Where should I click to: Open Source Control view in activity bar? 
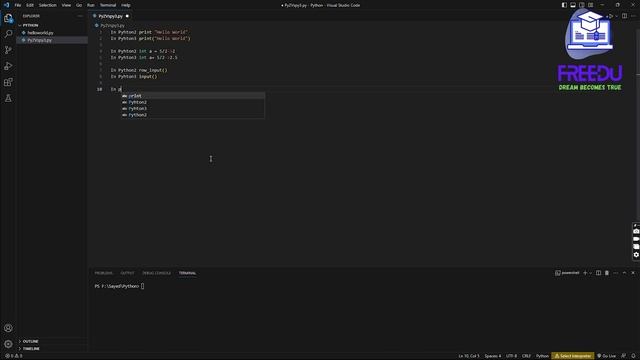point(8,50)
